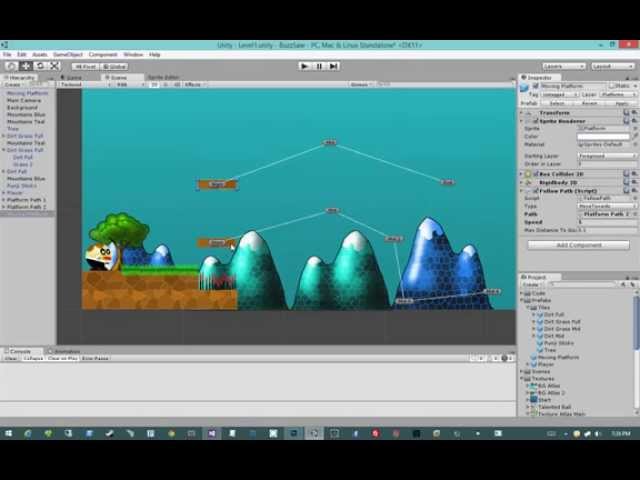Select the Rotate tool
This screenshot has height=480, width=640.
40,66
